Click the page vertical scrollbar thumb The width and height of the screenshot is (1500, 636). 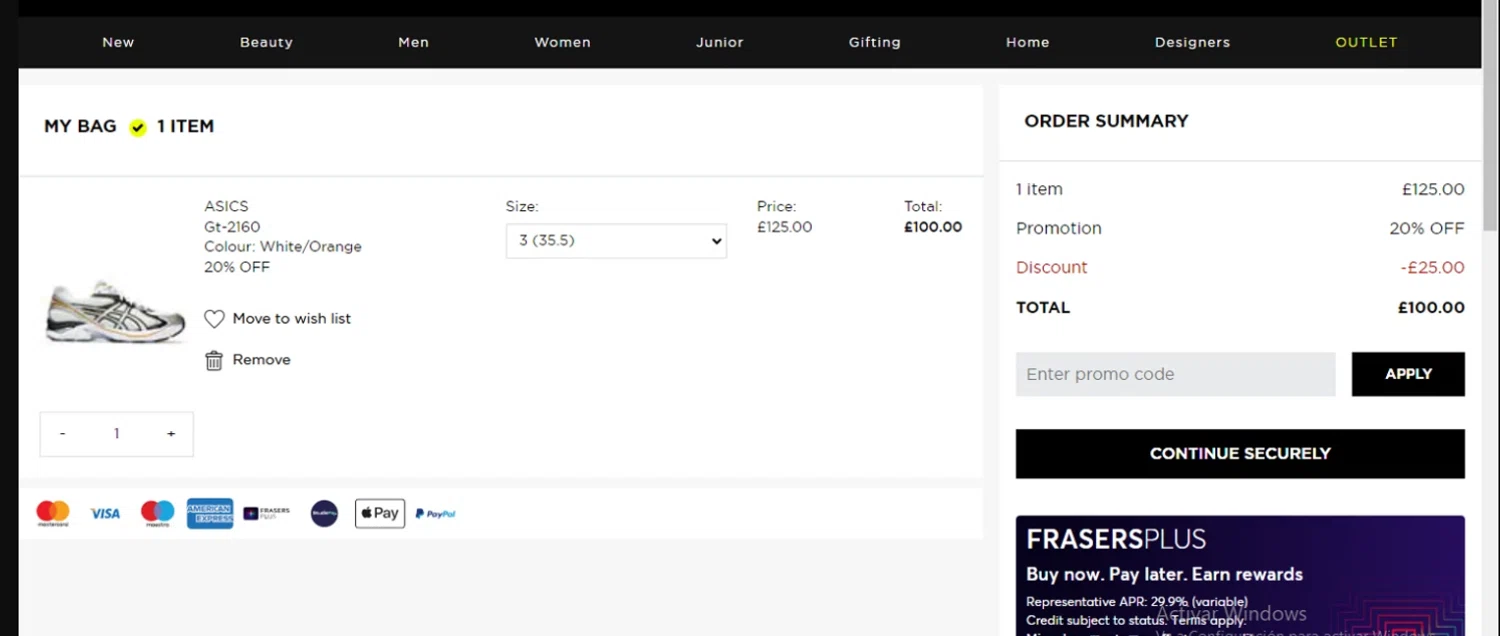[1491, 115]
